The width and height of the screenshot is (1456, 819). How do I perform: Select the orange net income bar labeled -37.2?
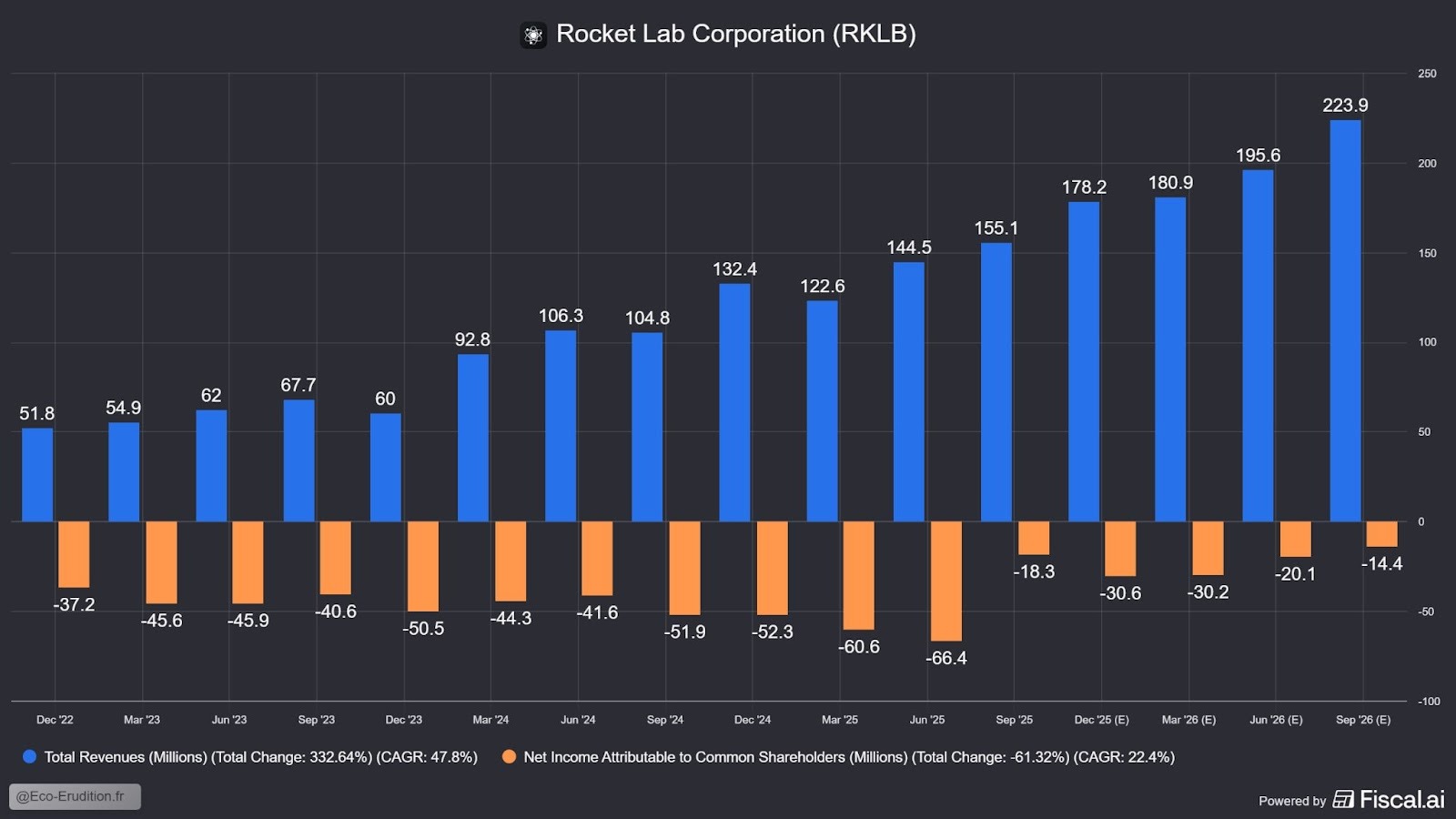point(74,554)
